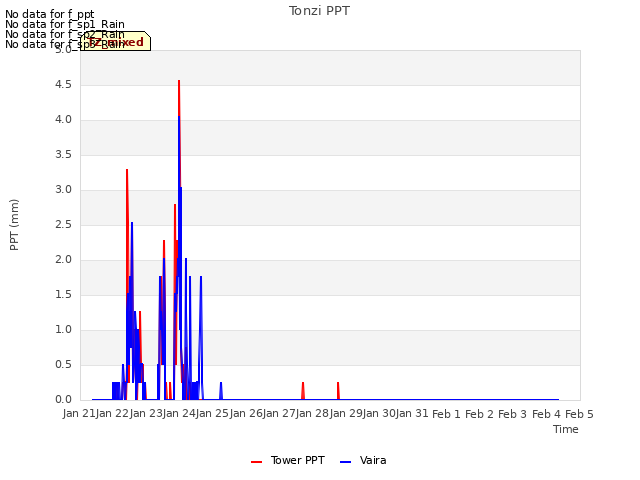Click the 'No data for f_sp1_Rain' message

pyautogui.click(x=65, y=24)
